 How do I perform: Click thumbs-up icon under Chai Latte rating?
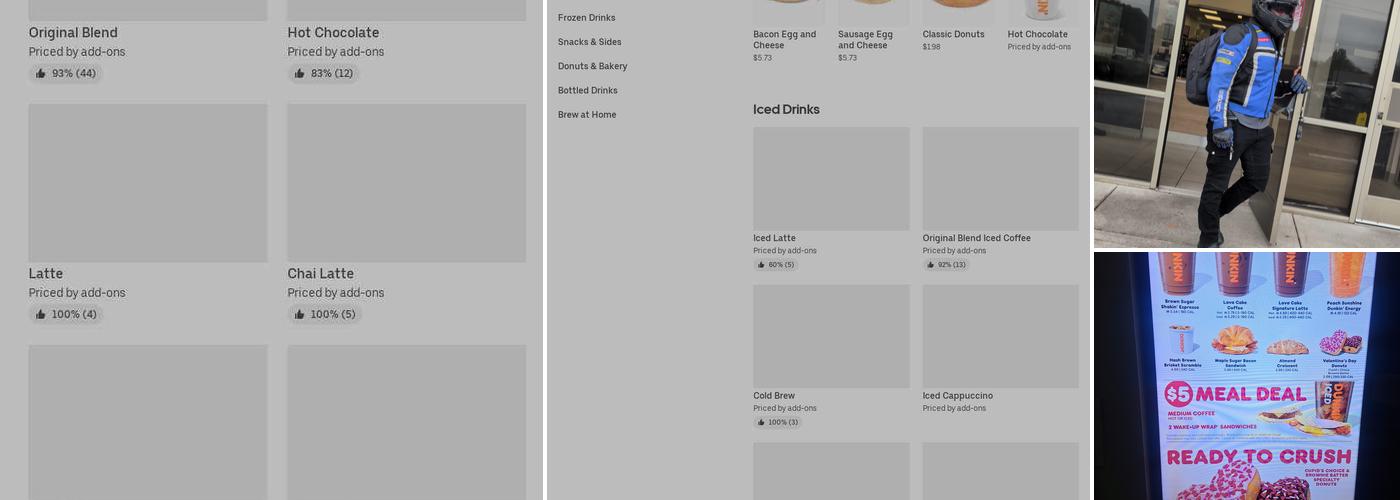tap(300, 315)
